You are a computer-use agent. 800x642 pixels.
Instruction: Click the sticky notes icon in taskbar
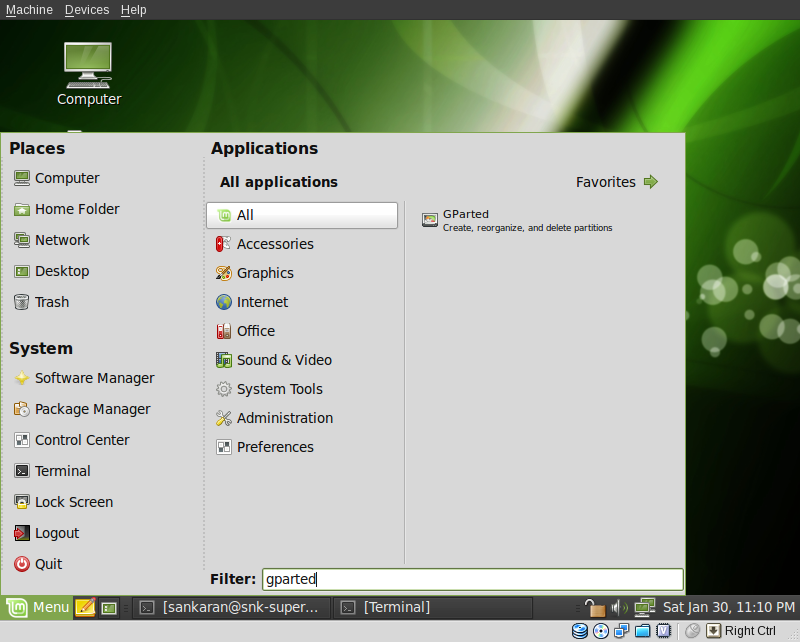[87, 607]
